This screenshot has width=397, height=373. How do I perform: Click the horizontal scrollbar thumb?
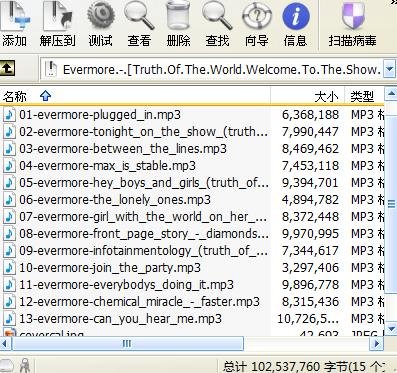tap(128, 343)
